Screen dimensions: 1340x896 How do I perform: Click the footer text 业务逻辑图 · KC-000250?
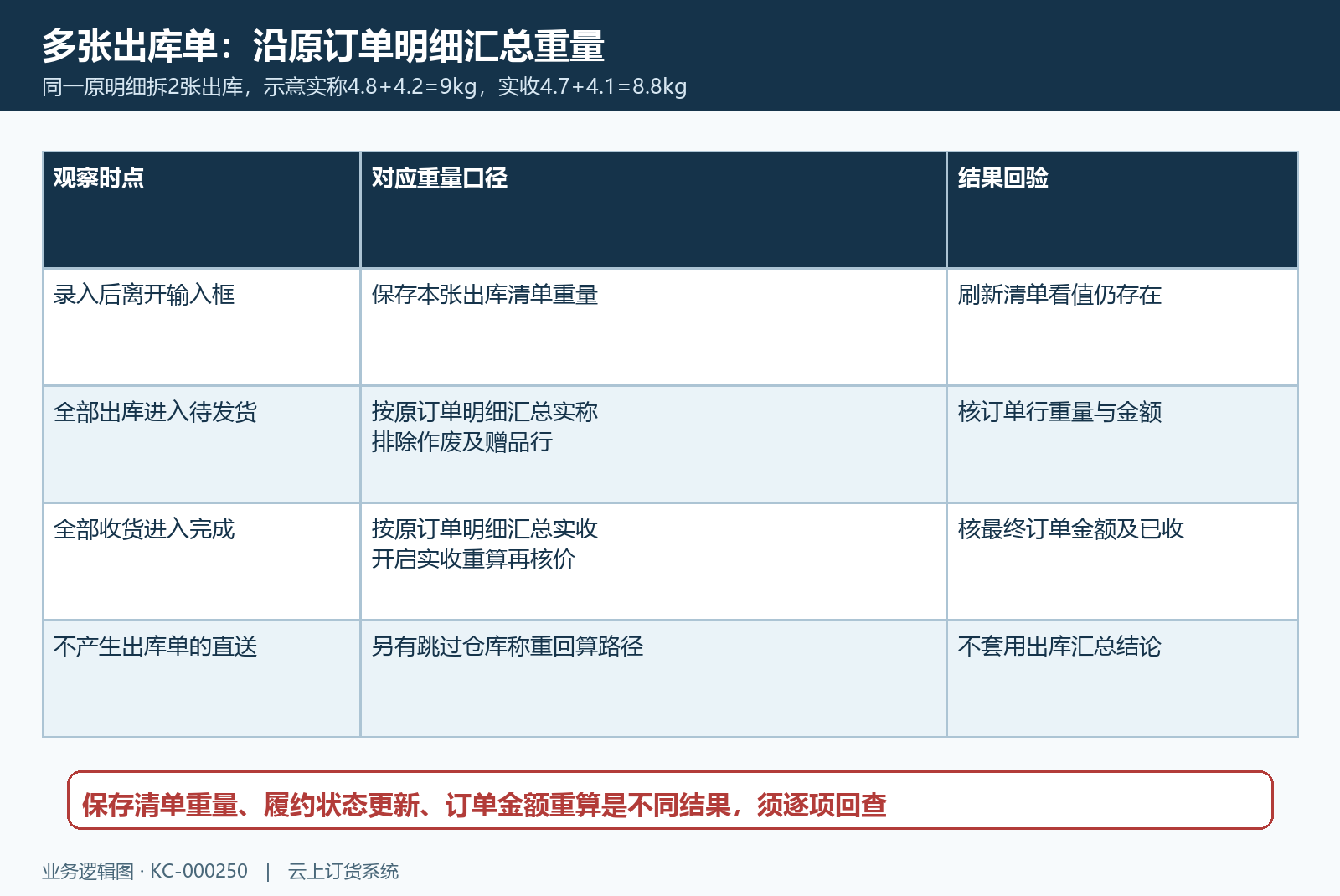click(x=145, y=872)
